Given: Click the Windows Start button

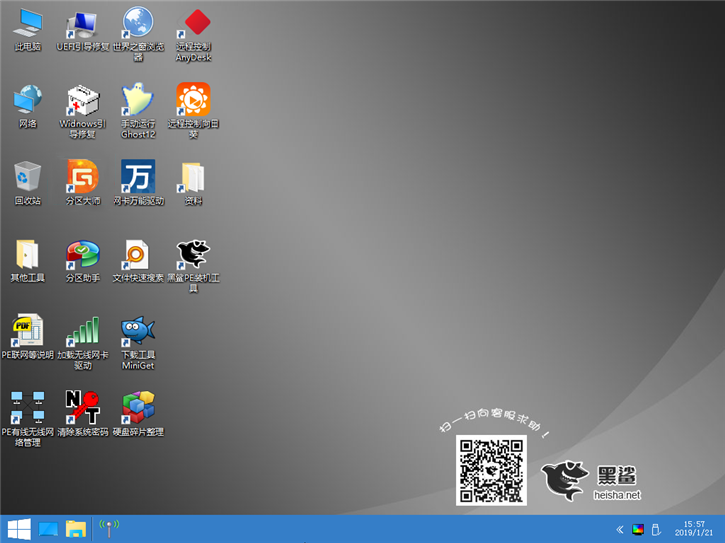Looking at the screenshot, I should coord(18,529).
